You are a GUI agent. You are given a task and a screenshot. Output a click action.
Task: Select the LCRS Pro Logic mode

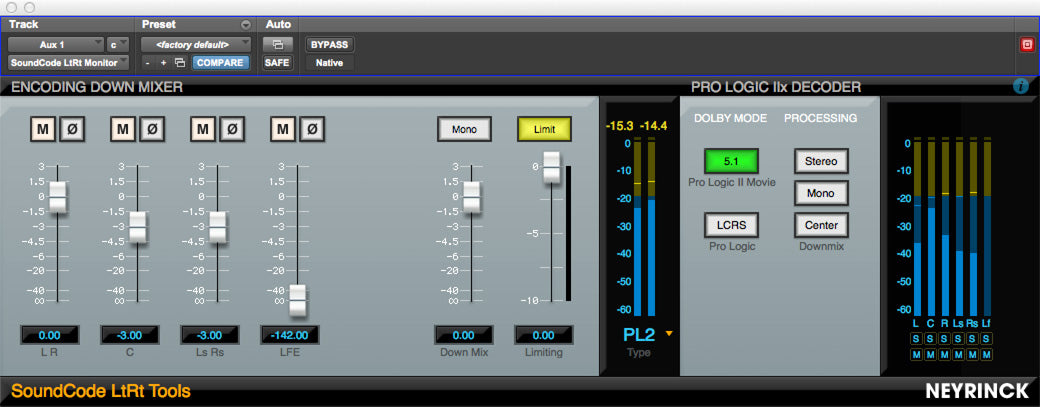[731, 225]
